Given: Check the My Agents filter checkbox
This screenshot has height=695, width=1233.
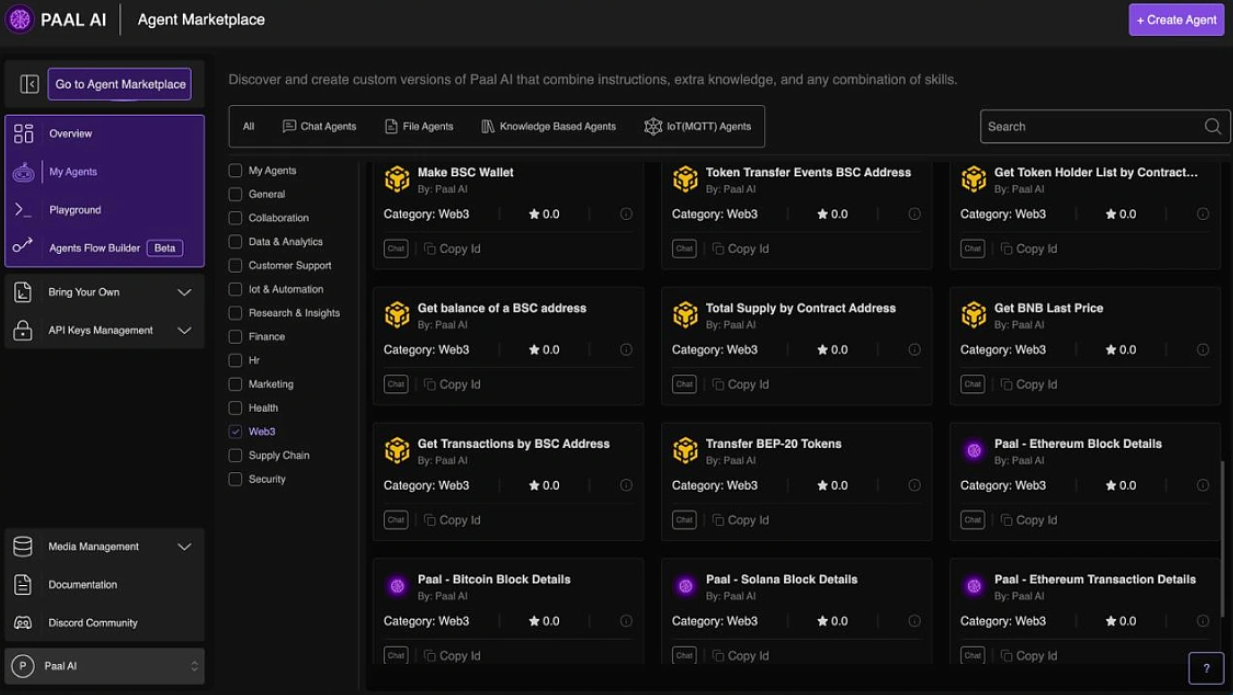Looking at the screenshot, I should pos(235,170).
